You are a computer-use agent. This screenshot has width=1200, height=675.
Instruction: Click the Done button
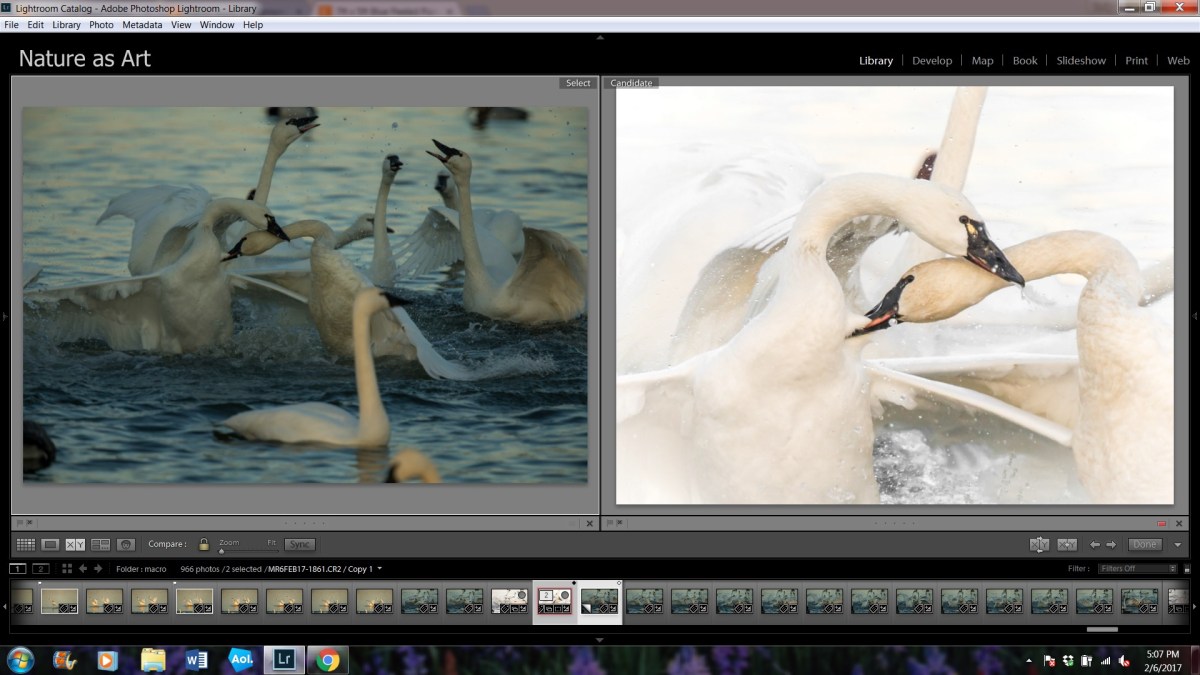(x=1144, y=545)
